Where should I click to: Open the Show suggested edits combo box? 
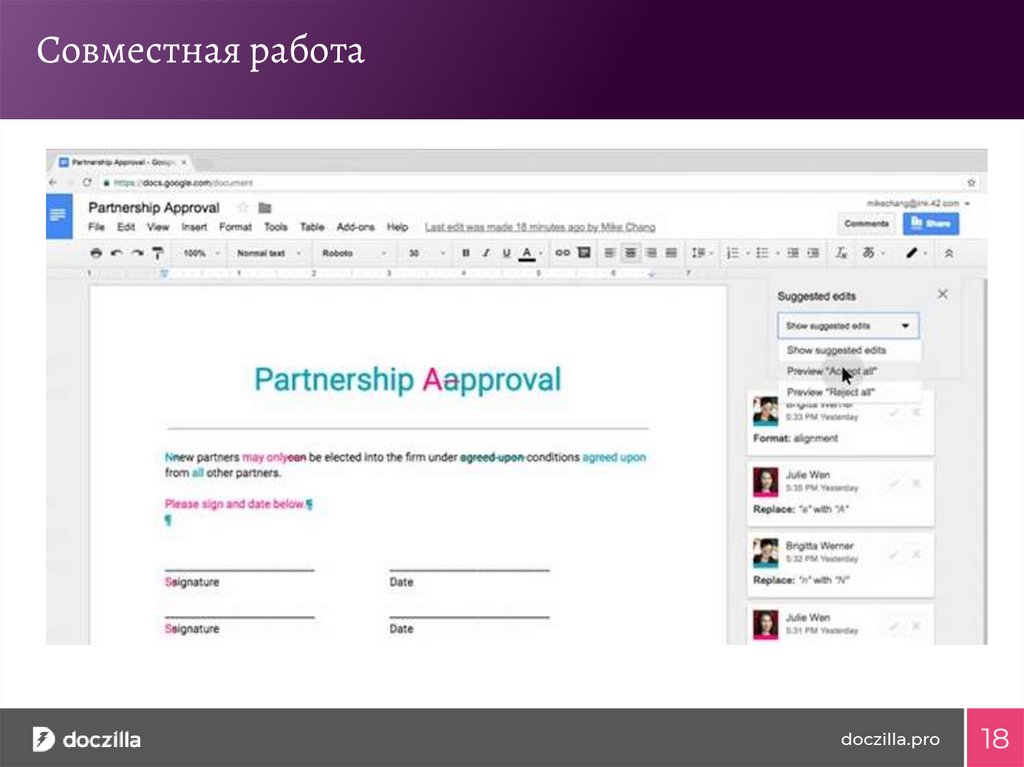pyautogui.click(x=848, y=325)
